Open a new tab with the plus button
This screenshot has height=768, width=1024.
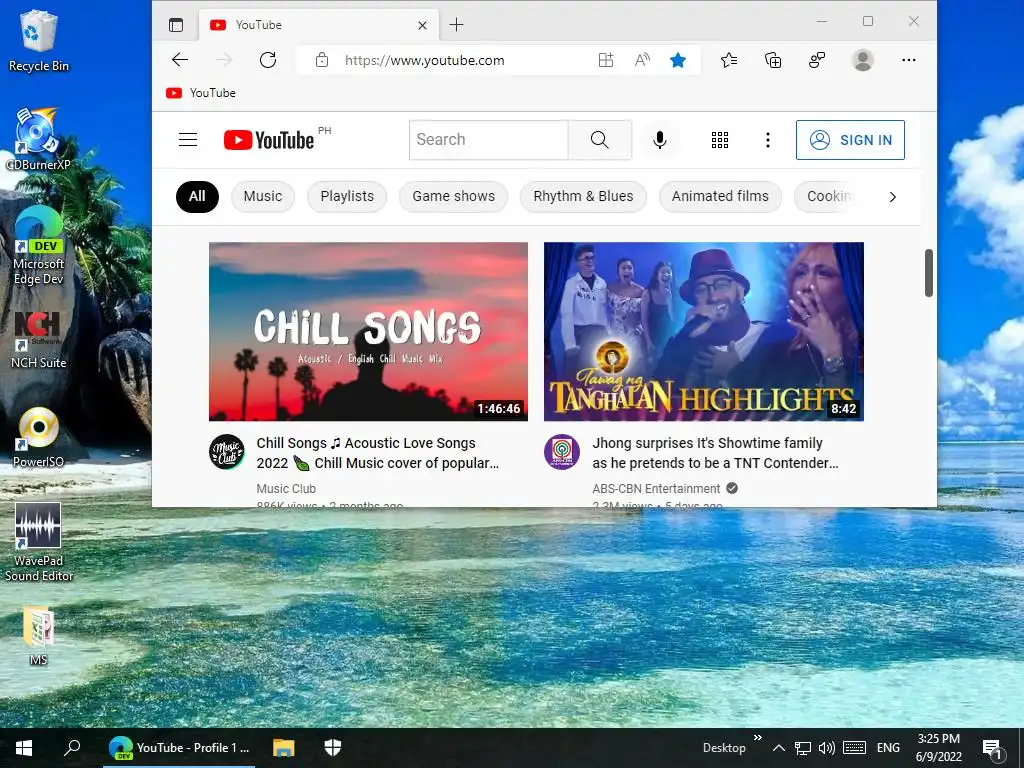click(456, 25)
